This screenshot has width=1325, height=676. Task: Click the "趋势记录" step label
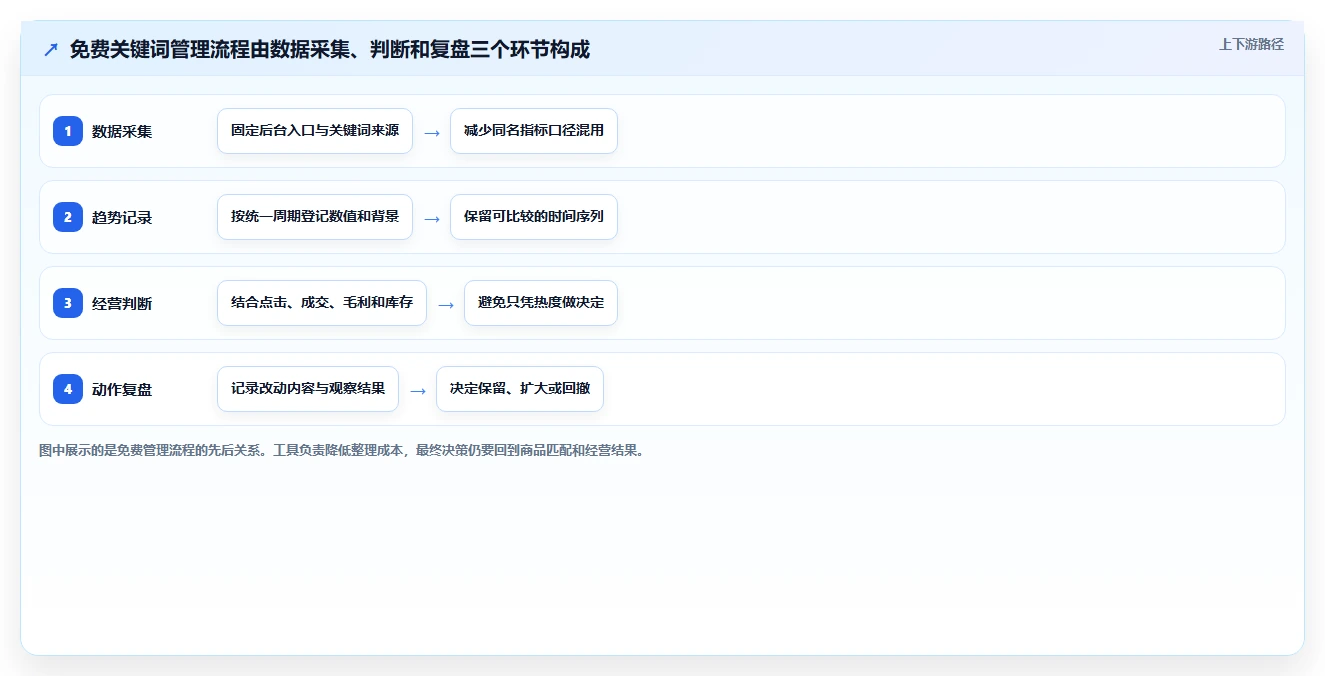click(x=122, y=217)
